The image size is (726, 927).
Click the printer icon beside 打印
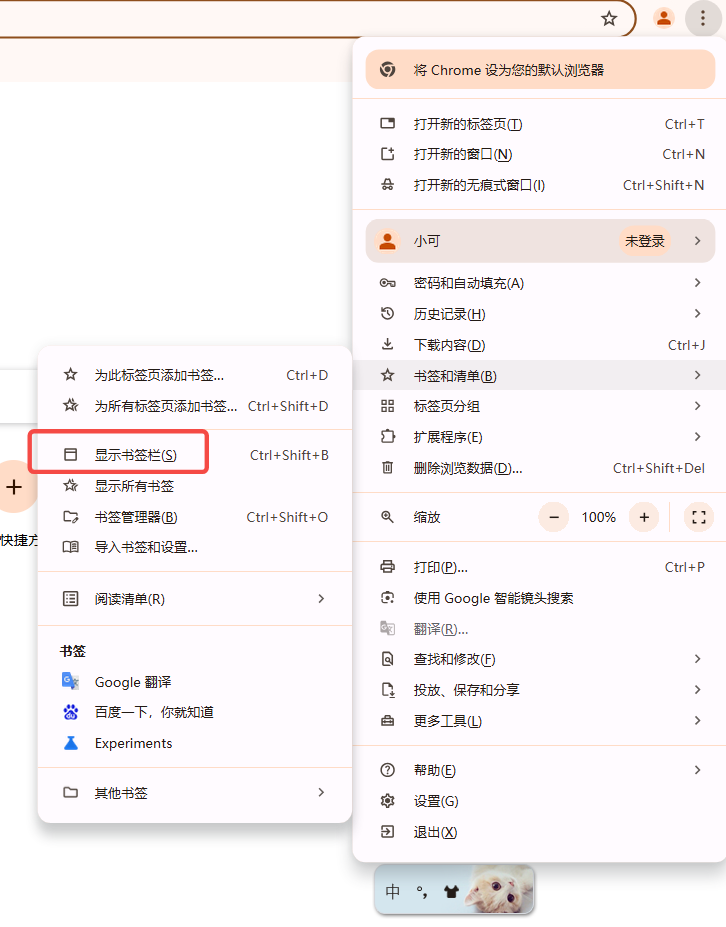point(387,567)
